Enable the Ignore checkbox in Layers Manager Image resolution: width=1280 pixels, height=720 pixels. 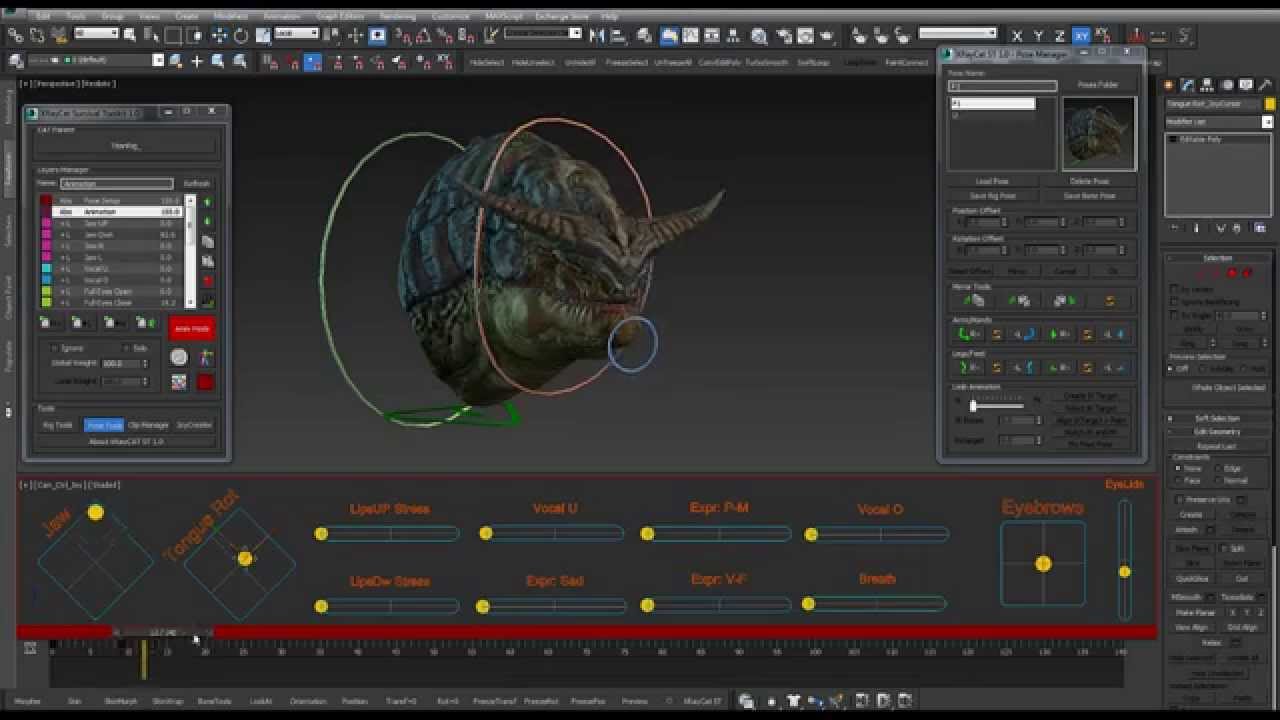(x=55, y=348)
